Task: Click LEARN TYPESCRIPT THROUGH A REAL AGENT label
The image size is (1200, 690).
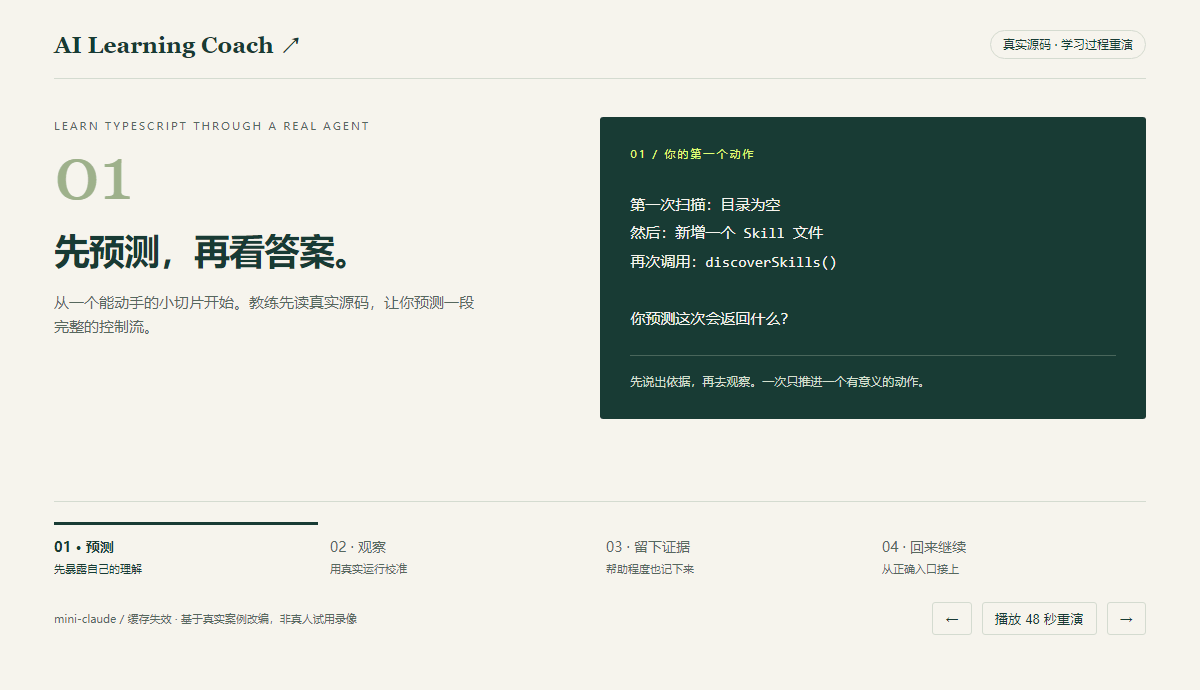Action: (212, 126)
